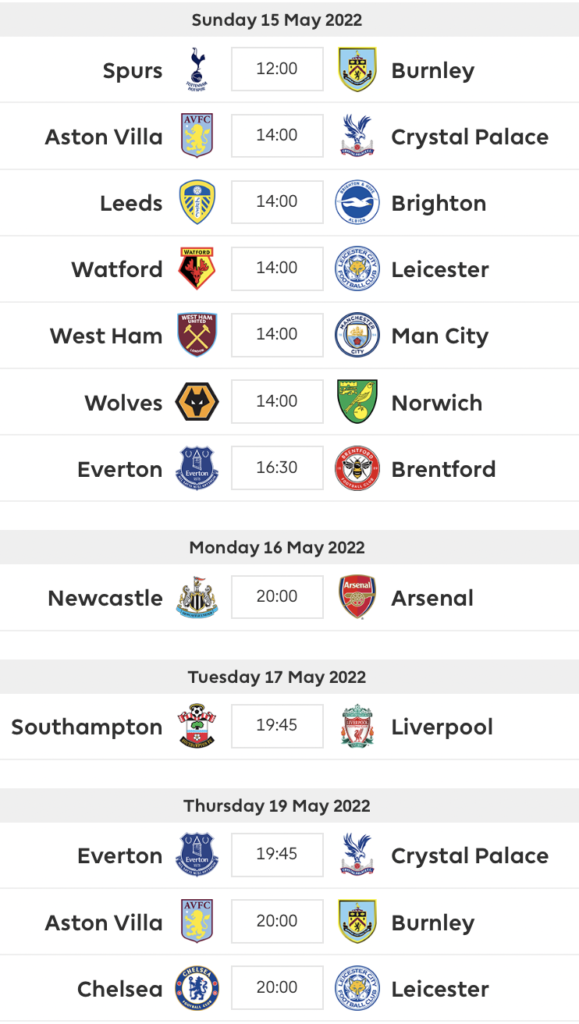This screenshot has height=1024, width=579.
Task: Select the Arsenal cannon badge
Action: point(358,597)
